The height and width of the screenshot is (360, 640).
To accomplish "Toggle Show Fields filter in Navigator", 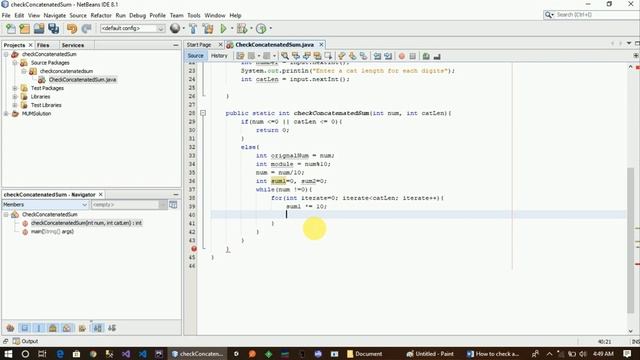I will coord(24,328).
